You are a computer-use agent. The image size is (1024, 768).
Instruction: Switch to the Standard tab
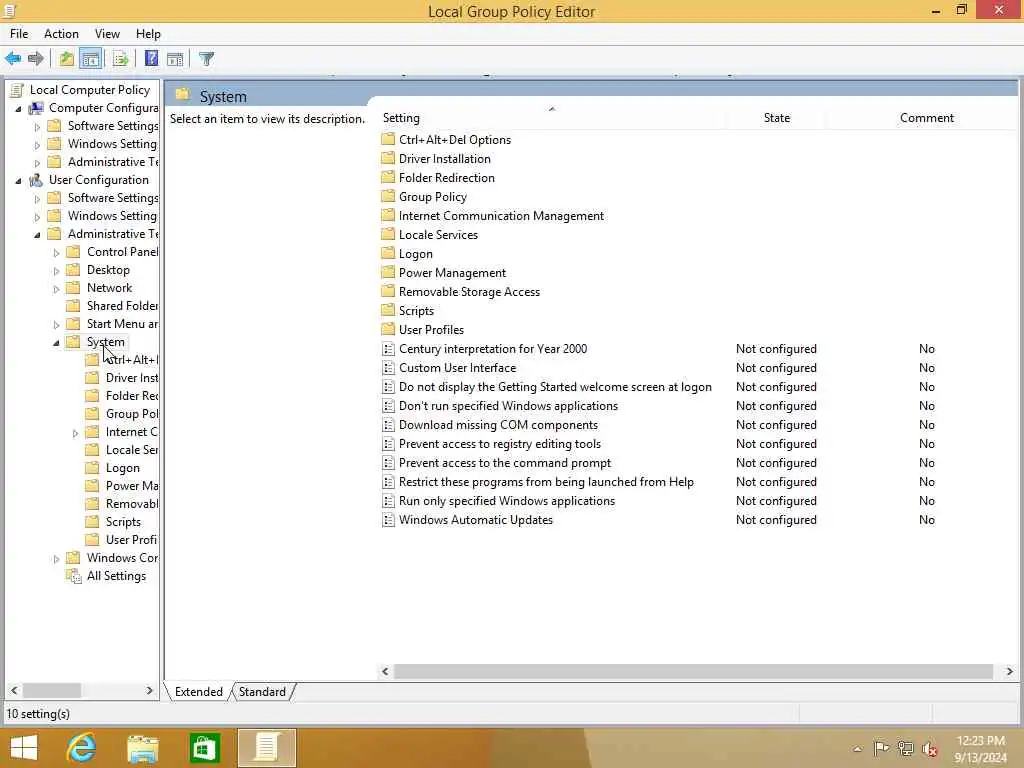coord(262,692)
